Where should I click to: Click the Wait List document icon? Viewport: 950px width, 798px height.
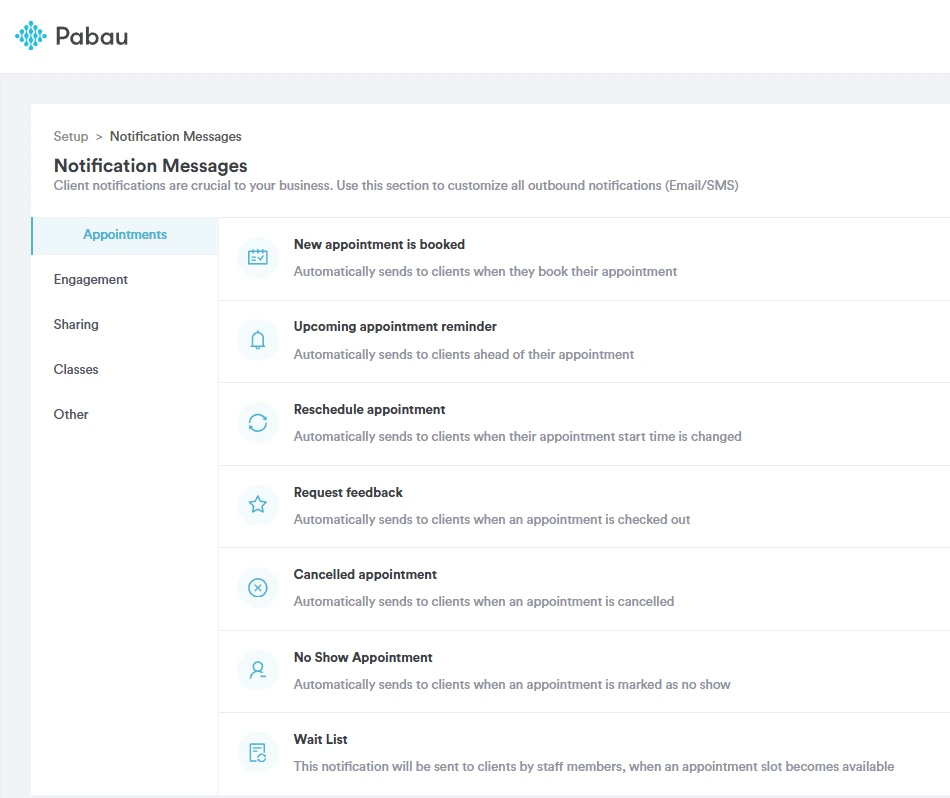(258, 752)
